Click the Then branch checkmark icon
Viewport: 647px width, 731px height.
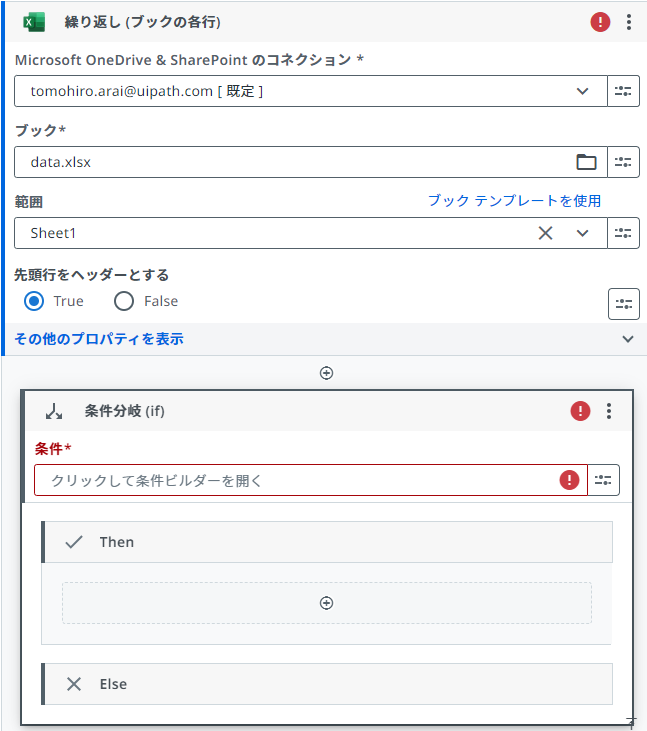coord(74,542)
